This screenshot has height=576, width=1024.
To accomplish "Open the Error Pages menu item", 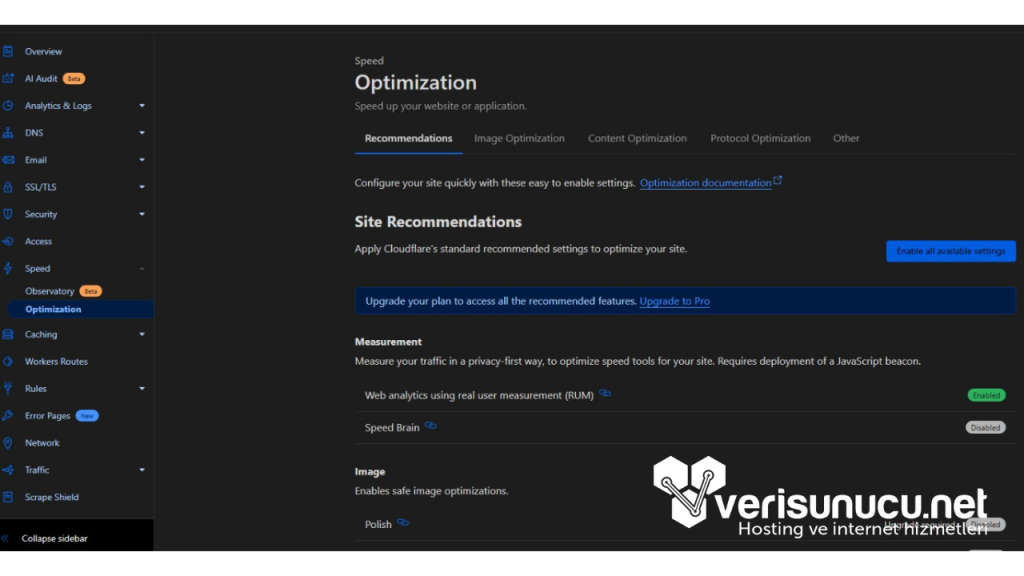I will [x=47, y=415].
